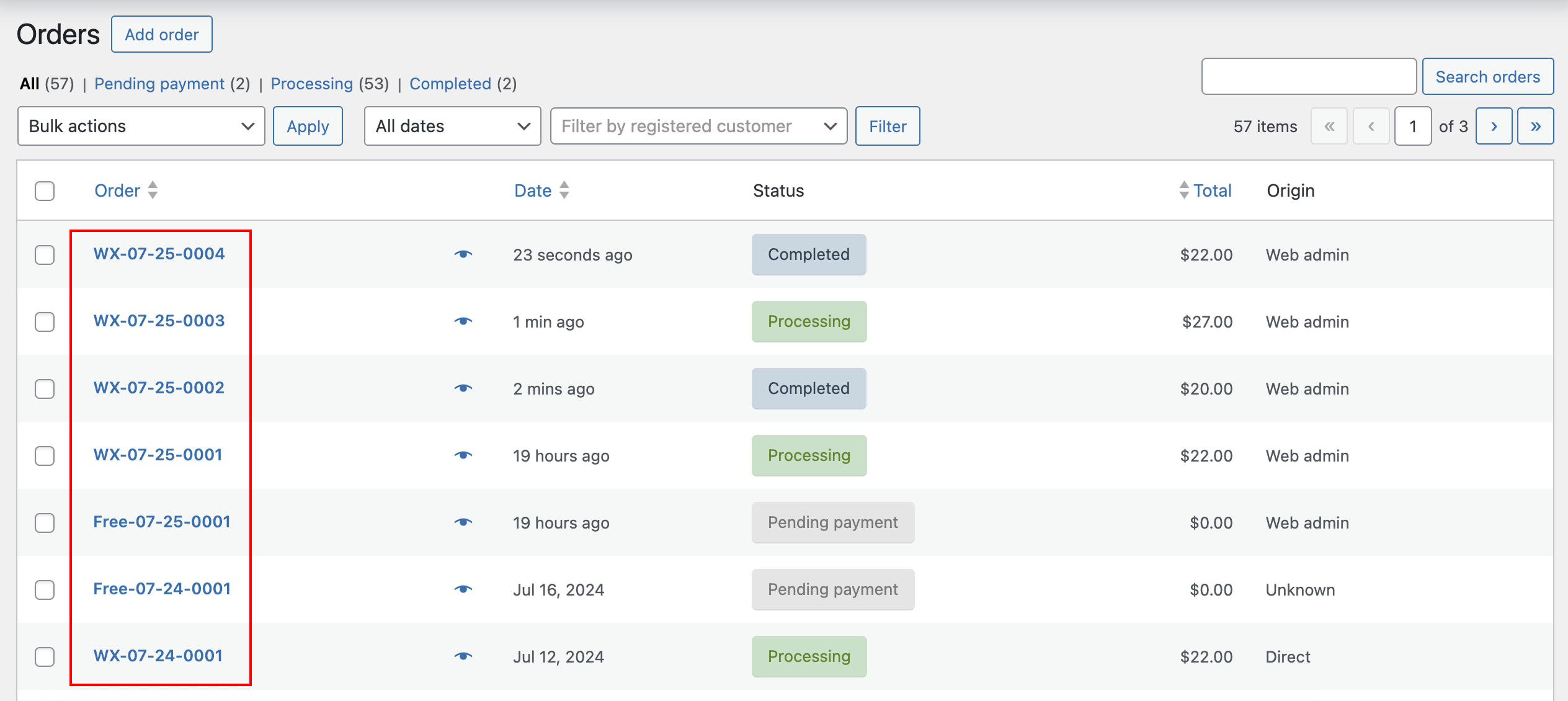The height and width of the screenshot is (701, 1568).
Task: Open the Filter by registered customer dropdown
Action: pos(698,126)
